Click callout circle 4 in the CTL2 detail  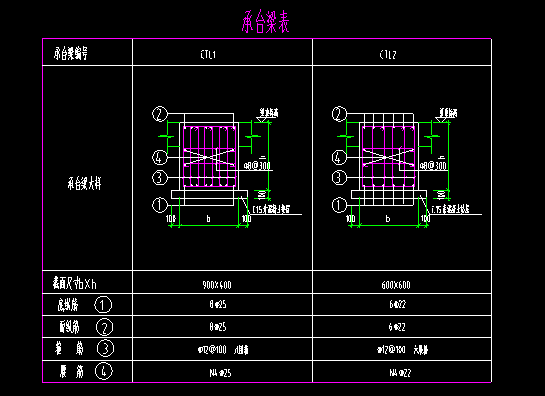(339, 157)
